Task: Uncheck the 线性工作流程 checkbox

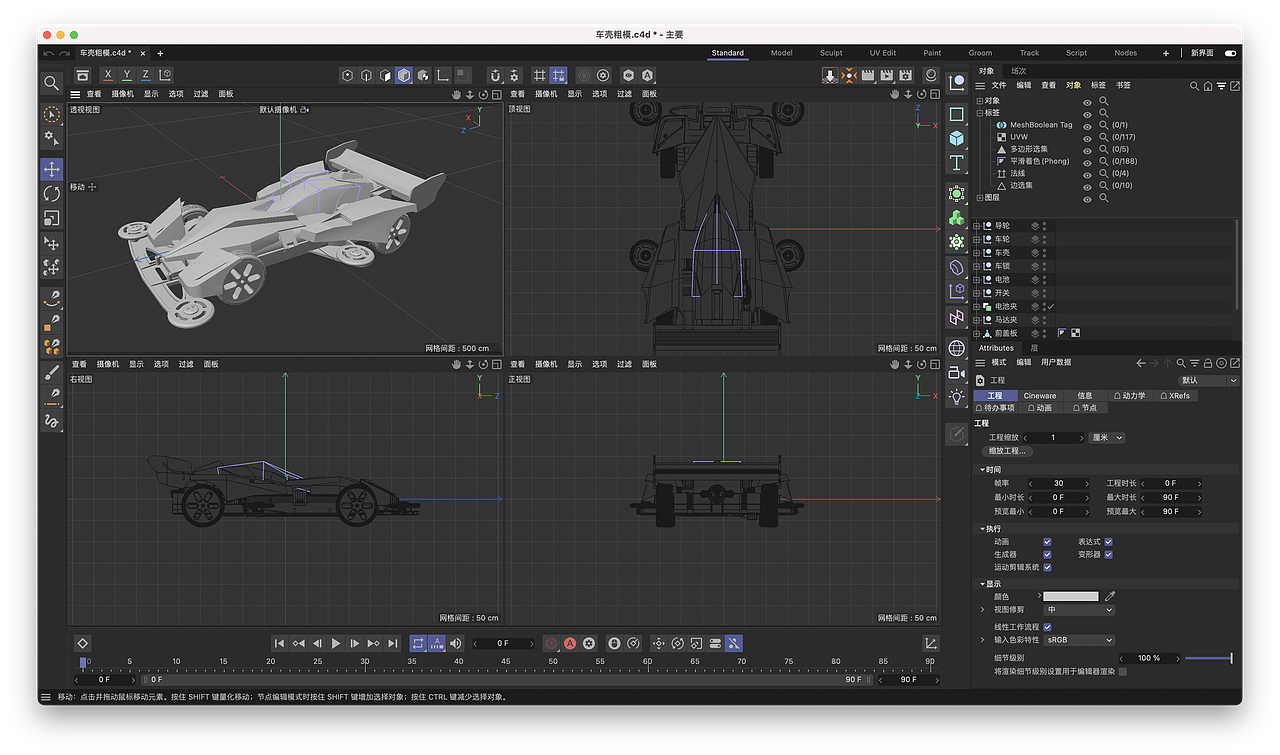Action: (x=1047, y=627)
